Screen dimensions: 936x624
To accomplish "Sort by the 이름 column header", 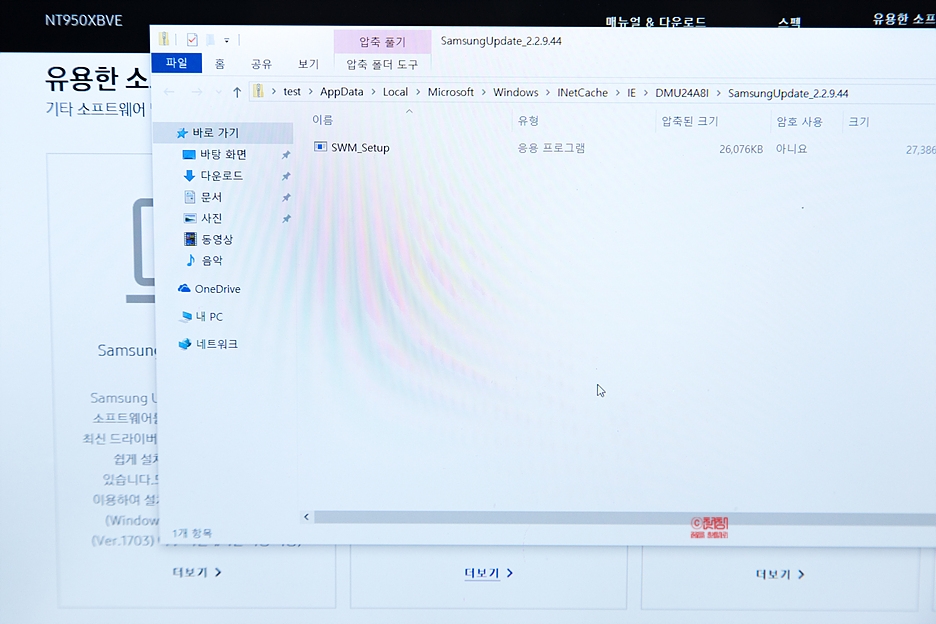I will (x=322, y=120).
